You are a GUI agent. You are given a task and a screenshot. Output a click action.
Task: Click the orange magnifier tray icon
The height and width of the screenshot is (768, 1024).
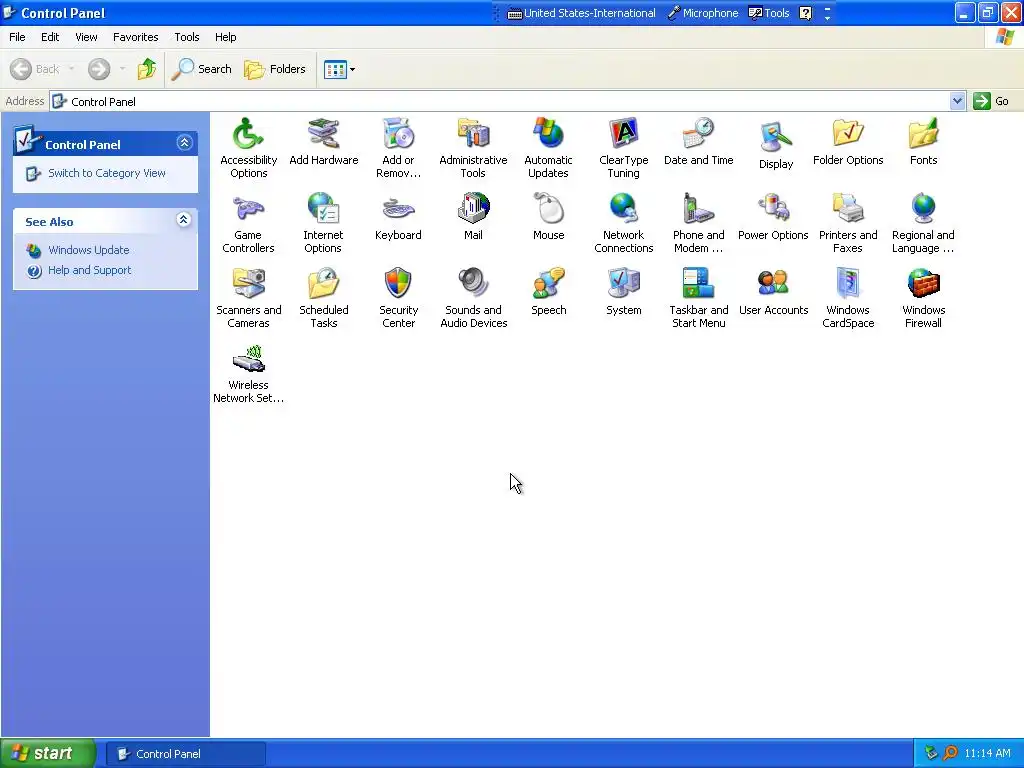(950, 754)
